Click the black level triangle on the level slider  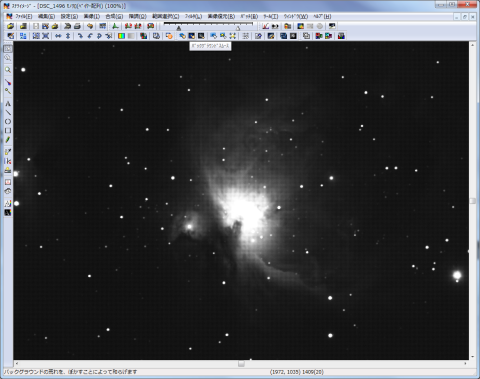click(179, 28)
